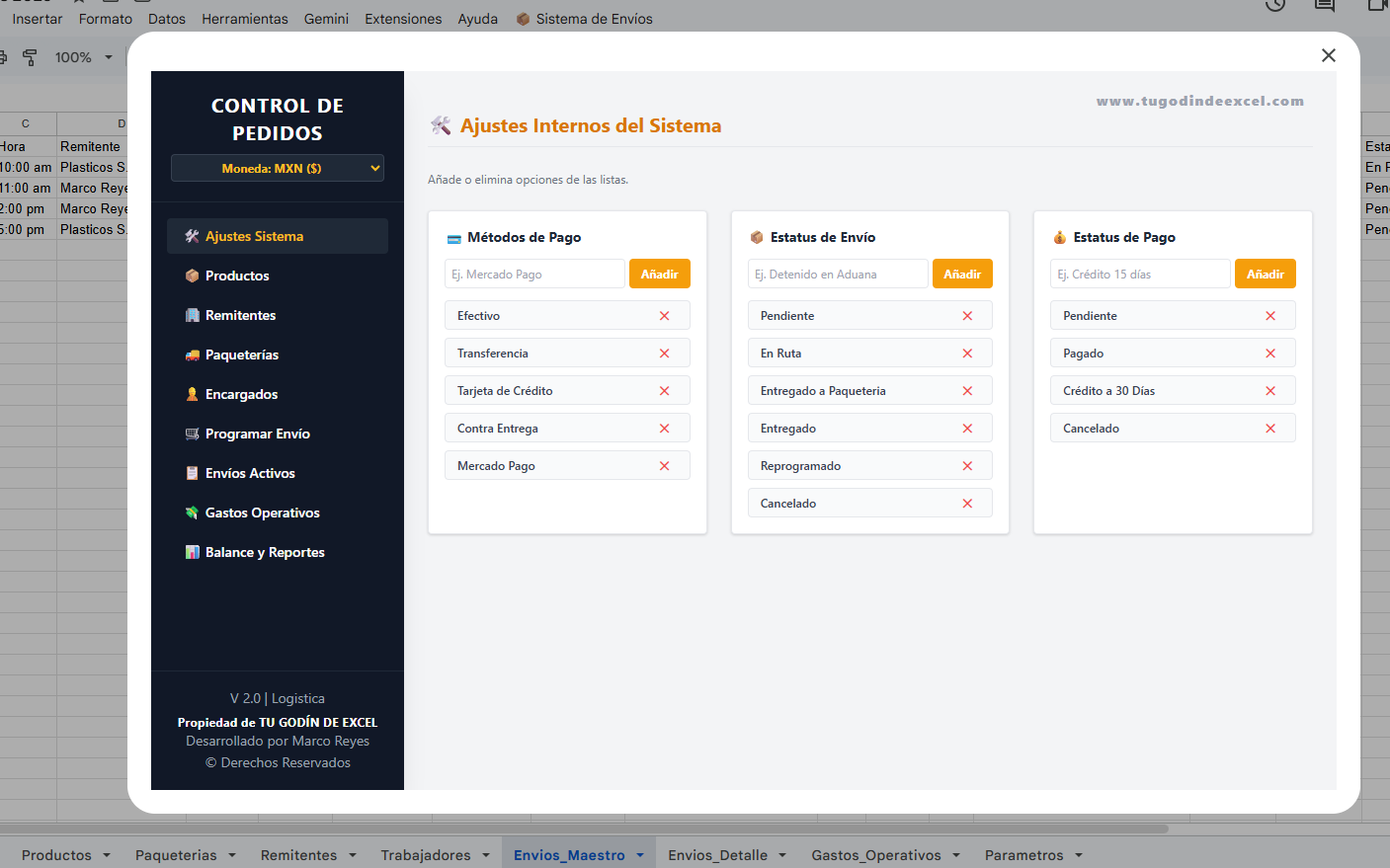View Envíos Activos
The width and height of the screenshot is (1390, 868).
[278, 473]
